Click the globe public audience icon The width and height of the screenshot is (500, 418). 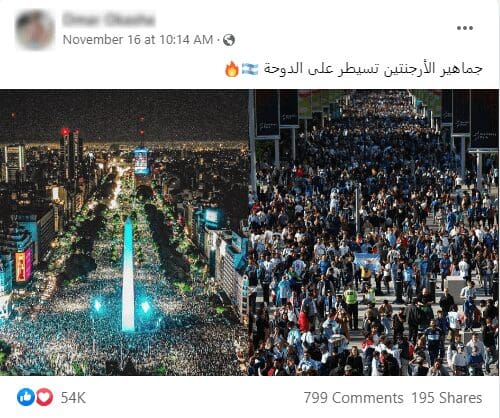[229, 40]
